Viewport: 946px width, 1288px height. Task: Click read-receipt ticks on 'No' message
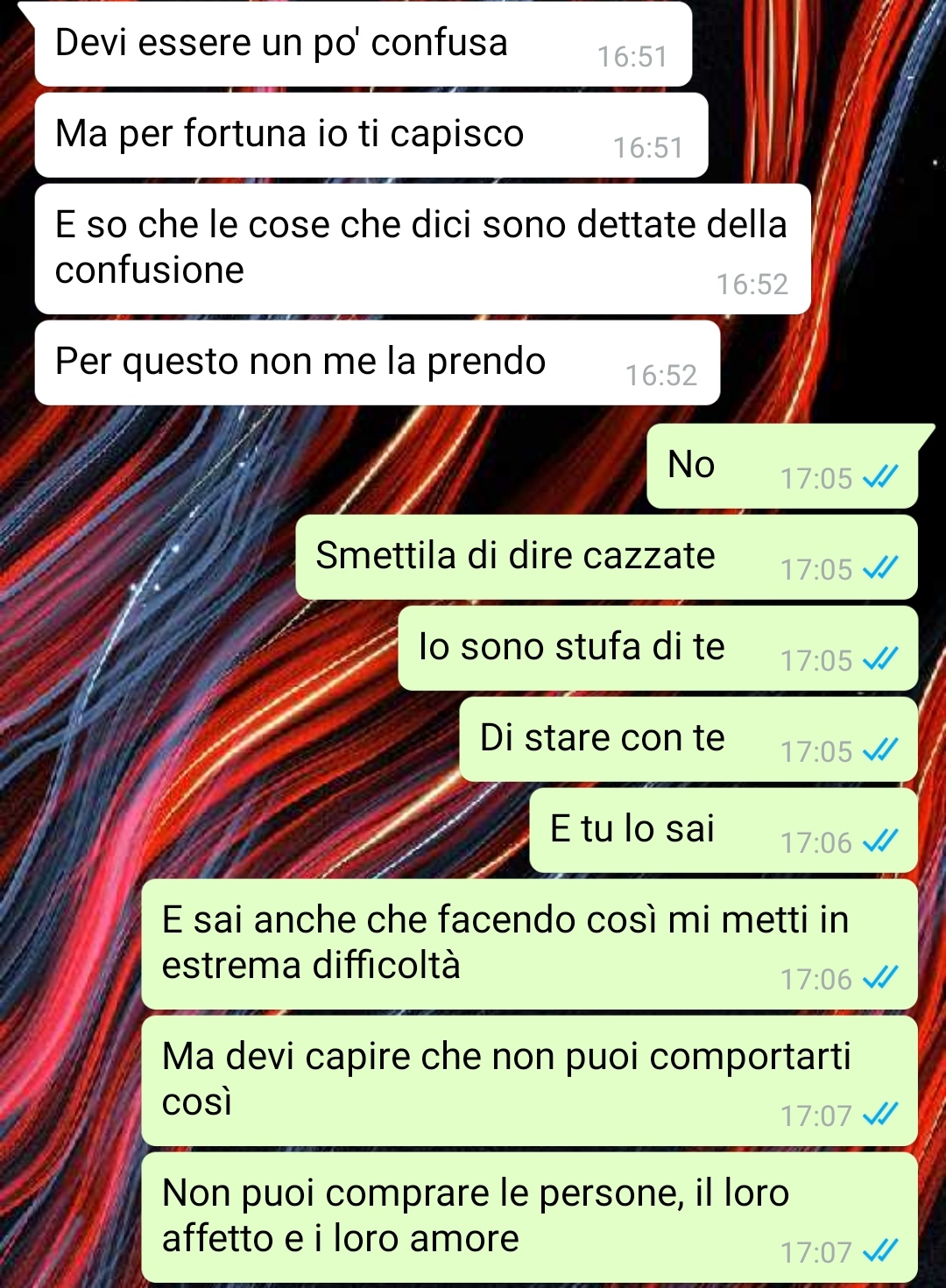[x=880, y=477]
